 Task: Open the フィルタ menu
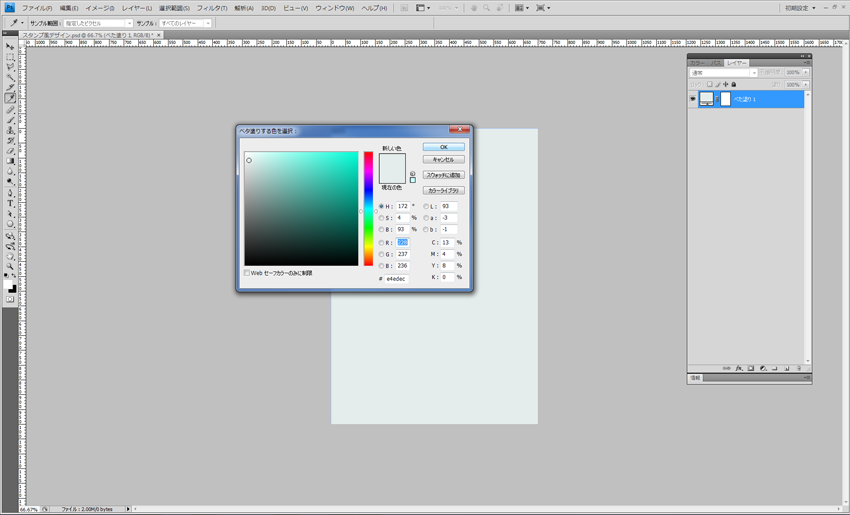pyautogui.click(x=211, y=8)
